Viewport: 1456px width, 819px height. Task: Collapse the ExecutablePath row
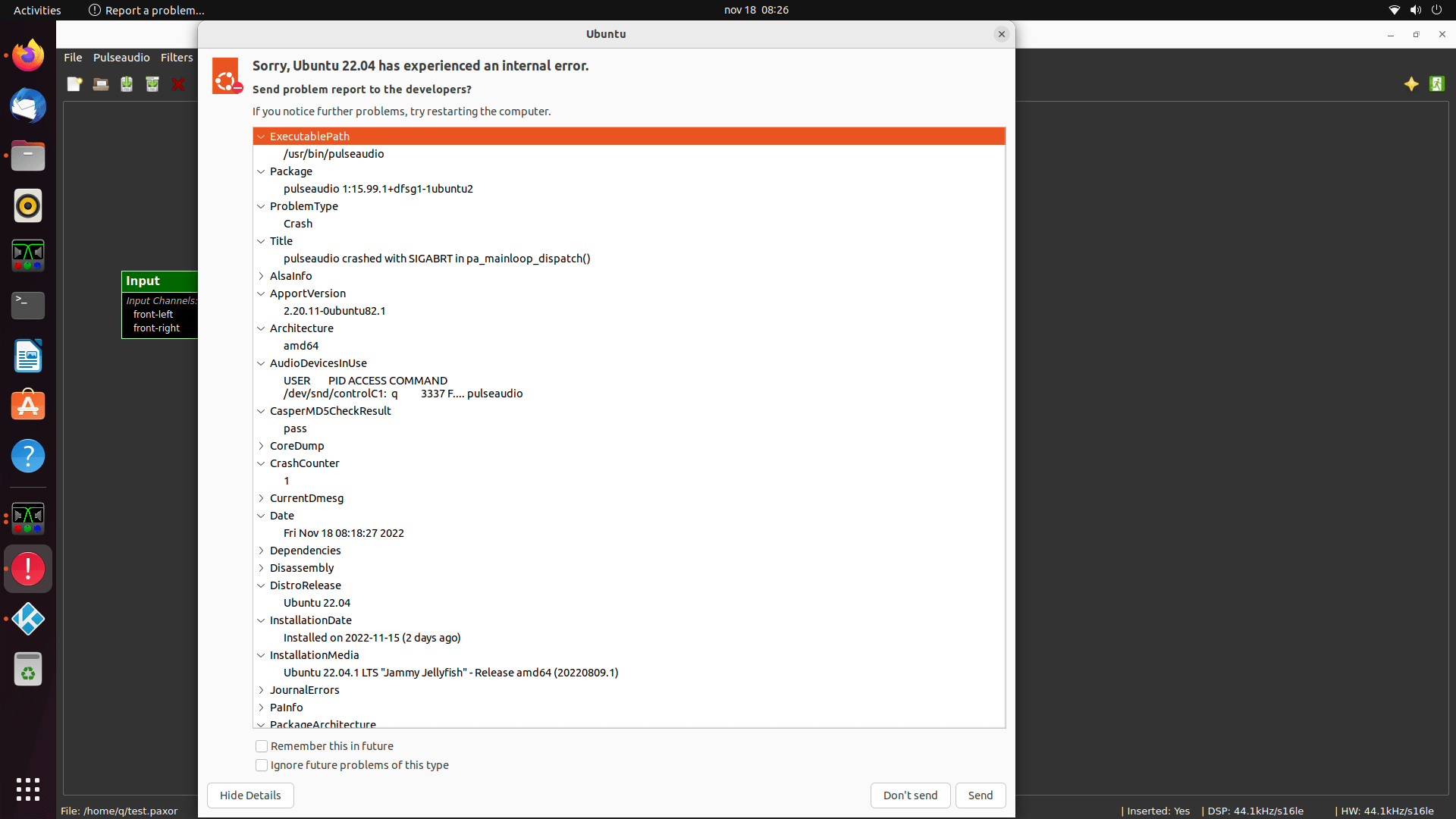[261, 136]
